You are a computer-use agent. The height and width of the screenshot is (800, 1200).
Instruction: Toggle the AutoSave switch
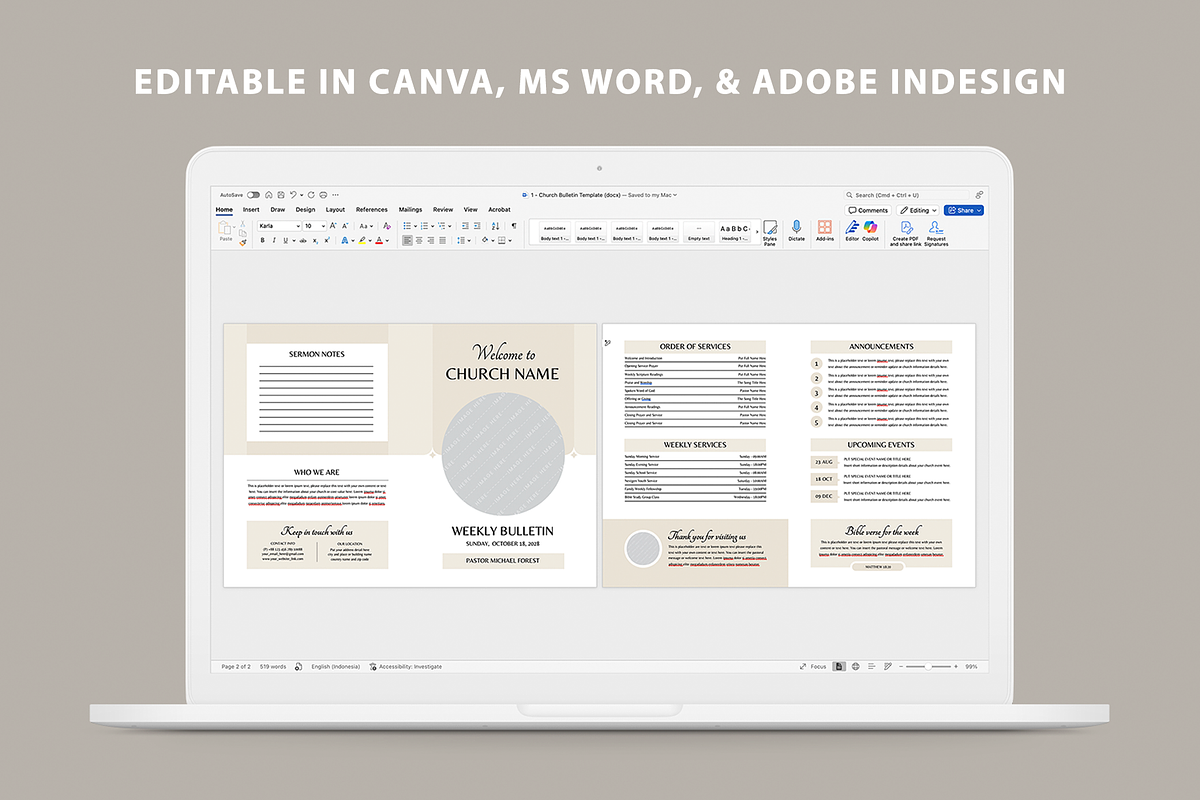tap(253, 195)
